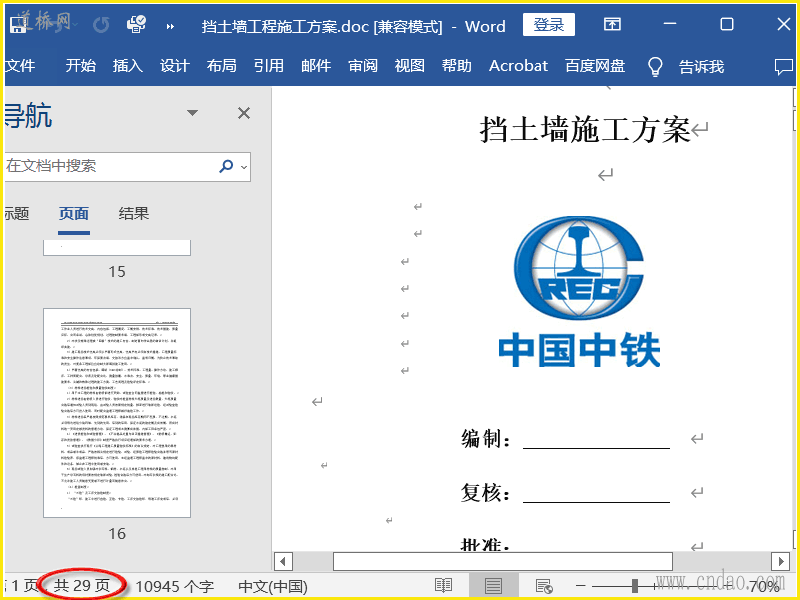Click the zoom slider handle
Image resolution: width=800 pixels, height=600 pixels.
(x=635, y=586)
